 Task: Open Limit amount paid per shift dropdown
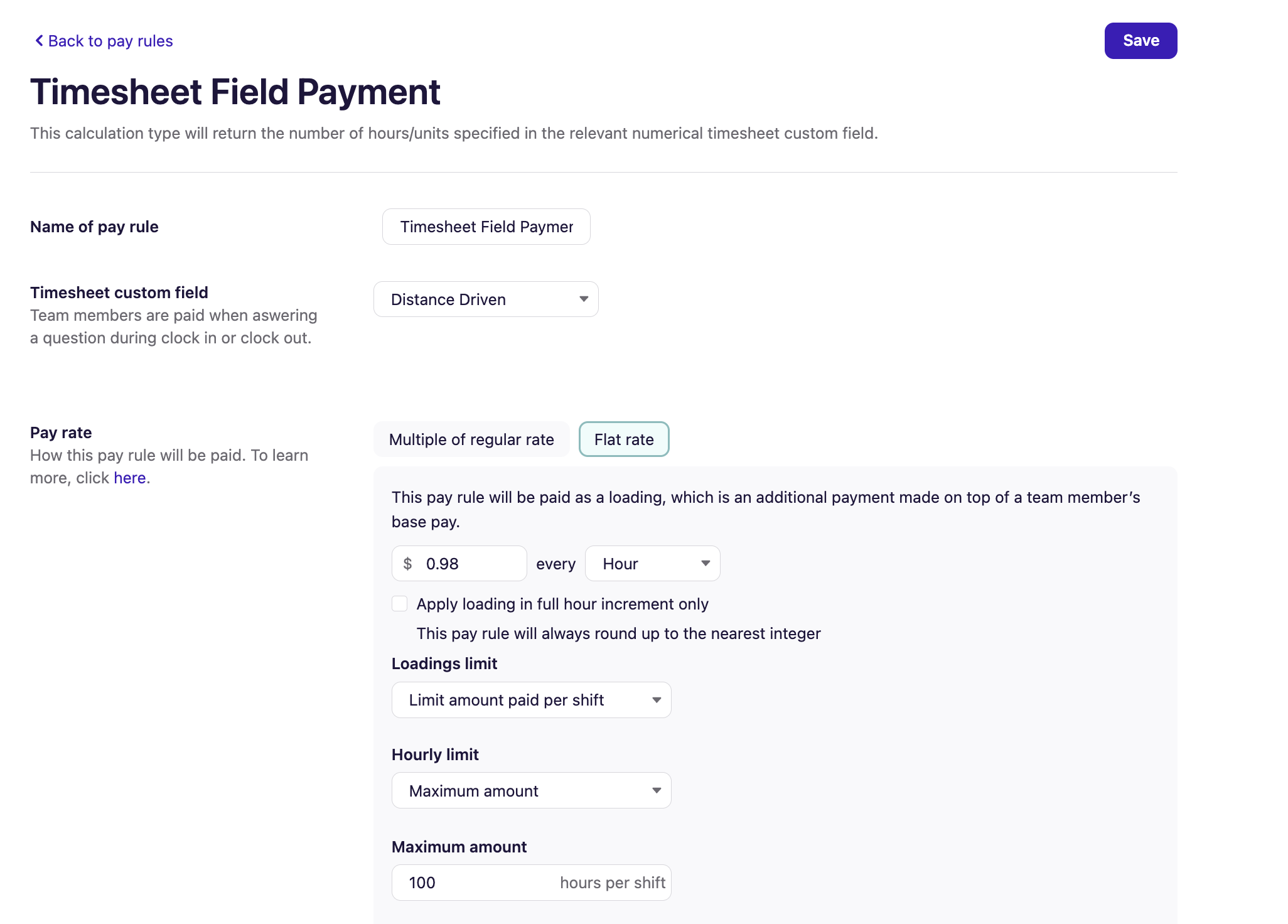(531, 700)
